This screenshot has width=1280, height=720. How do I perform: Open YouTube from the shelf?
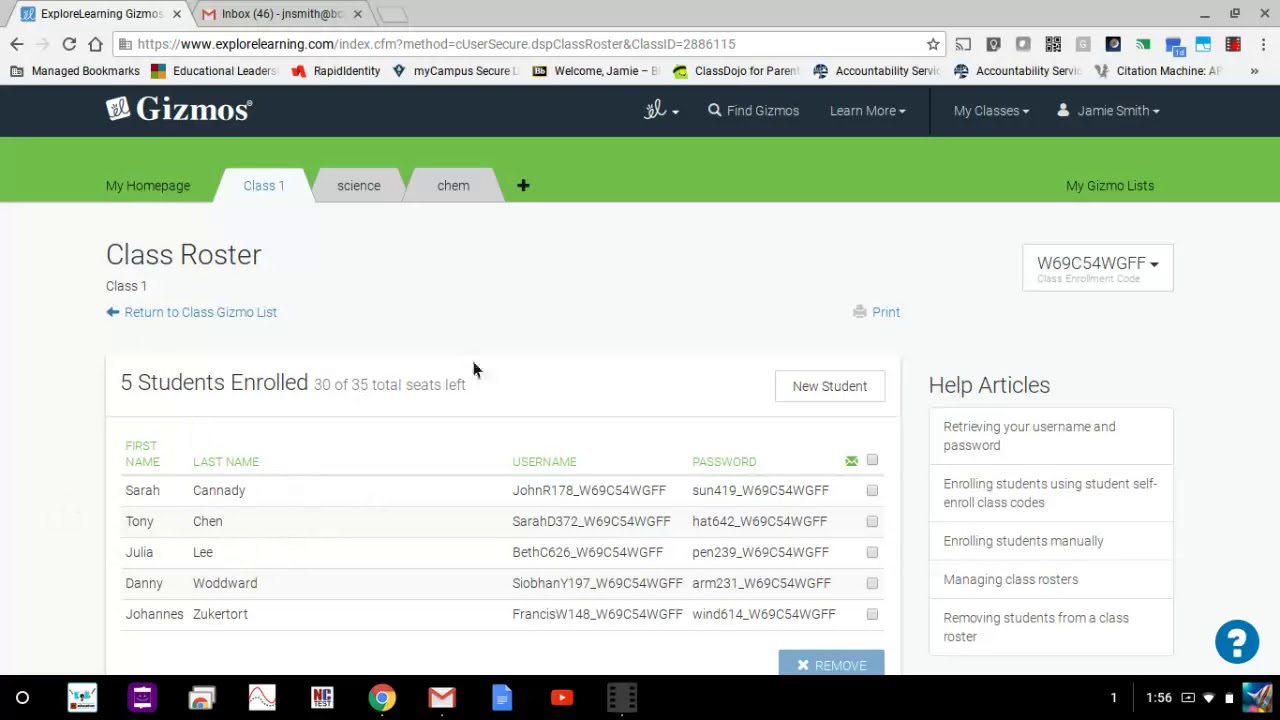[562, 698]
